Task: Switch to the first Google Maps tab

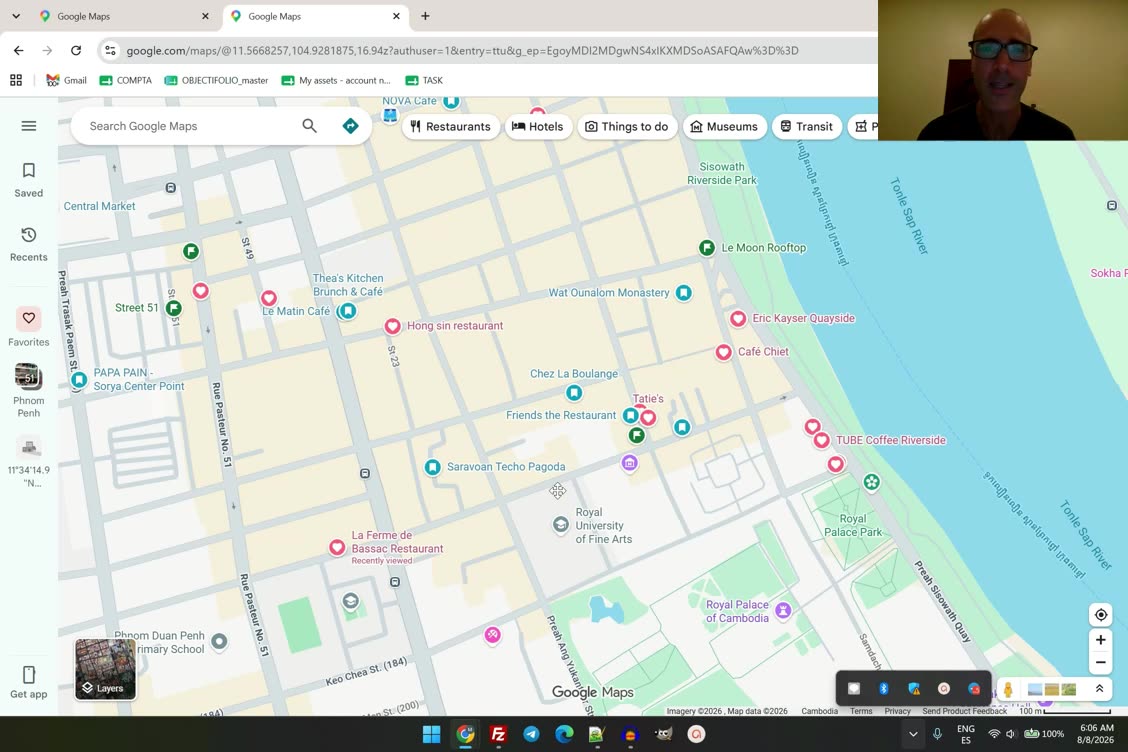Action: pos(124,16)
